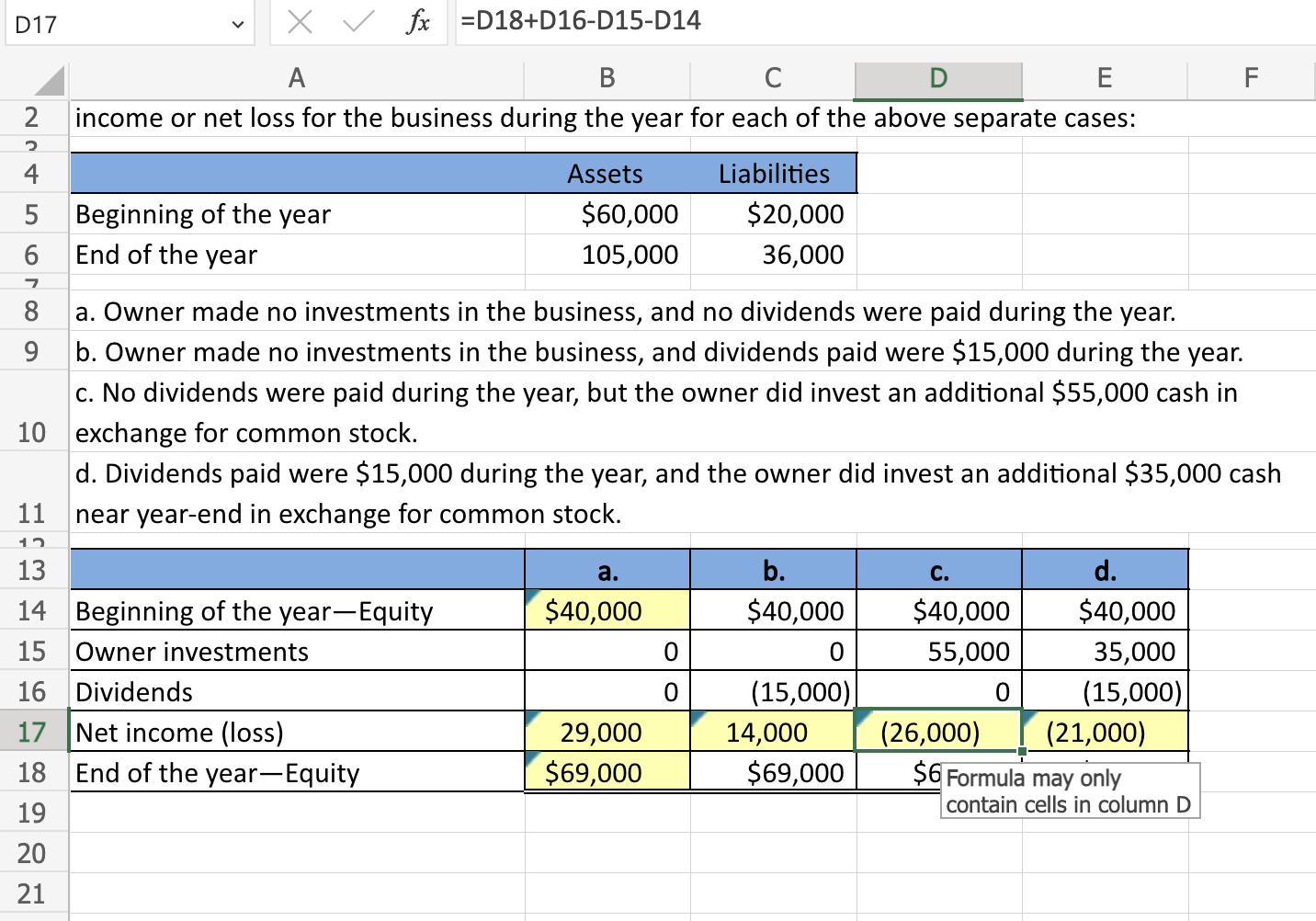Image resolution: width=1316 pixels, height=921 pixels.
Task: Click the error indicator triangle on cell B18
Action: (531, 759)
